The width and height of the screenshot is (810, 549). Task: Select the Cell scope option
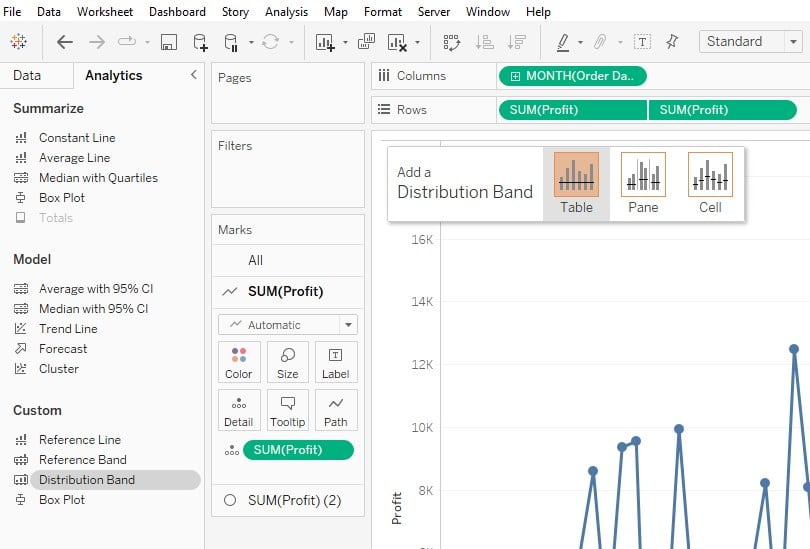click(710, 183)
